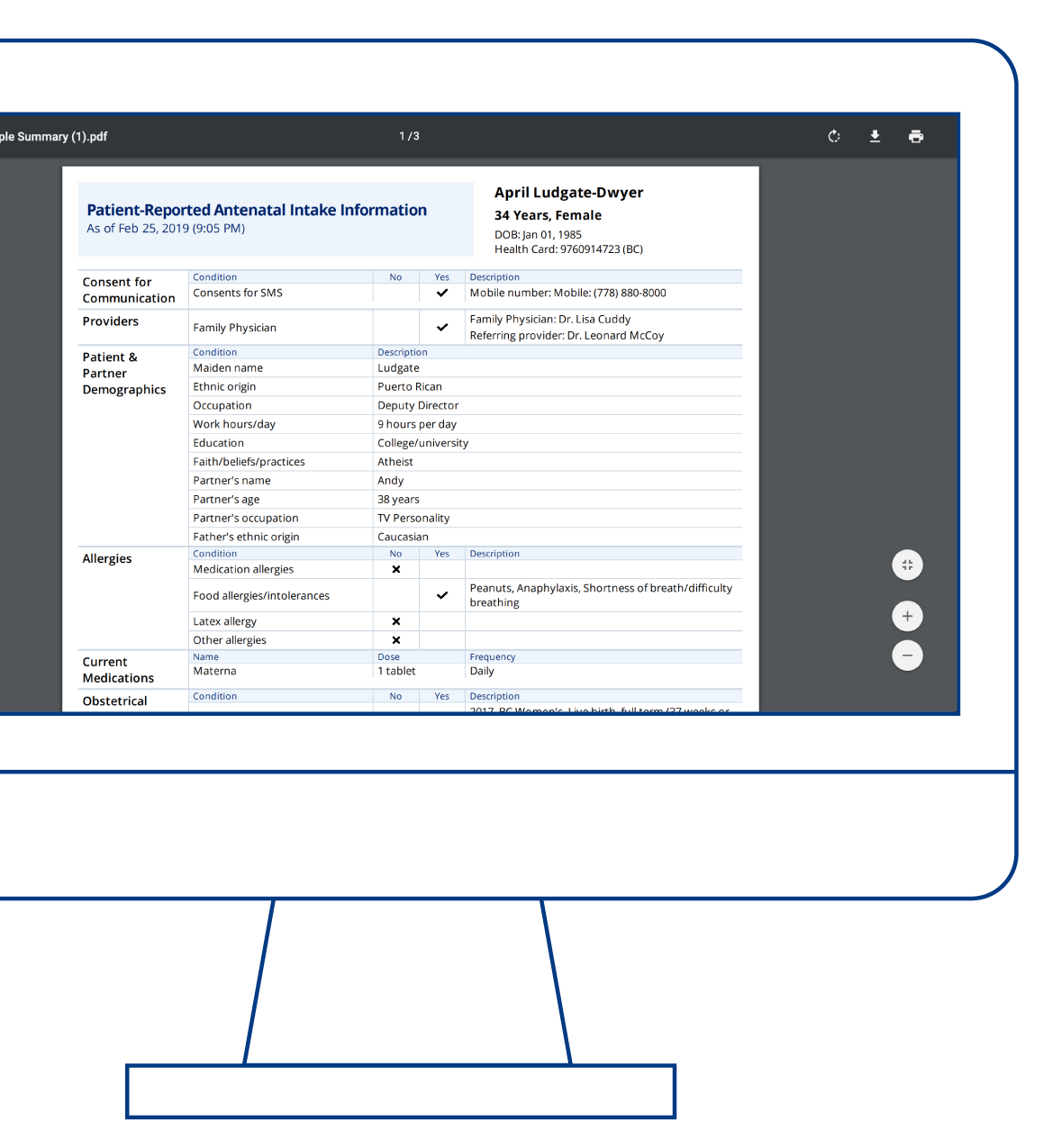
Task: Rotate the PDF document clockwise
Action: pyautogui.click(x=834, y=136)
